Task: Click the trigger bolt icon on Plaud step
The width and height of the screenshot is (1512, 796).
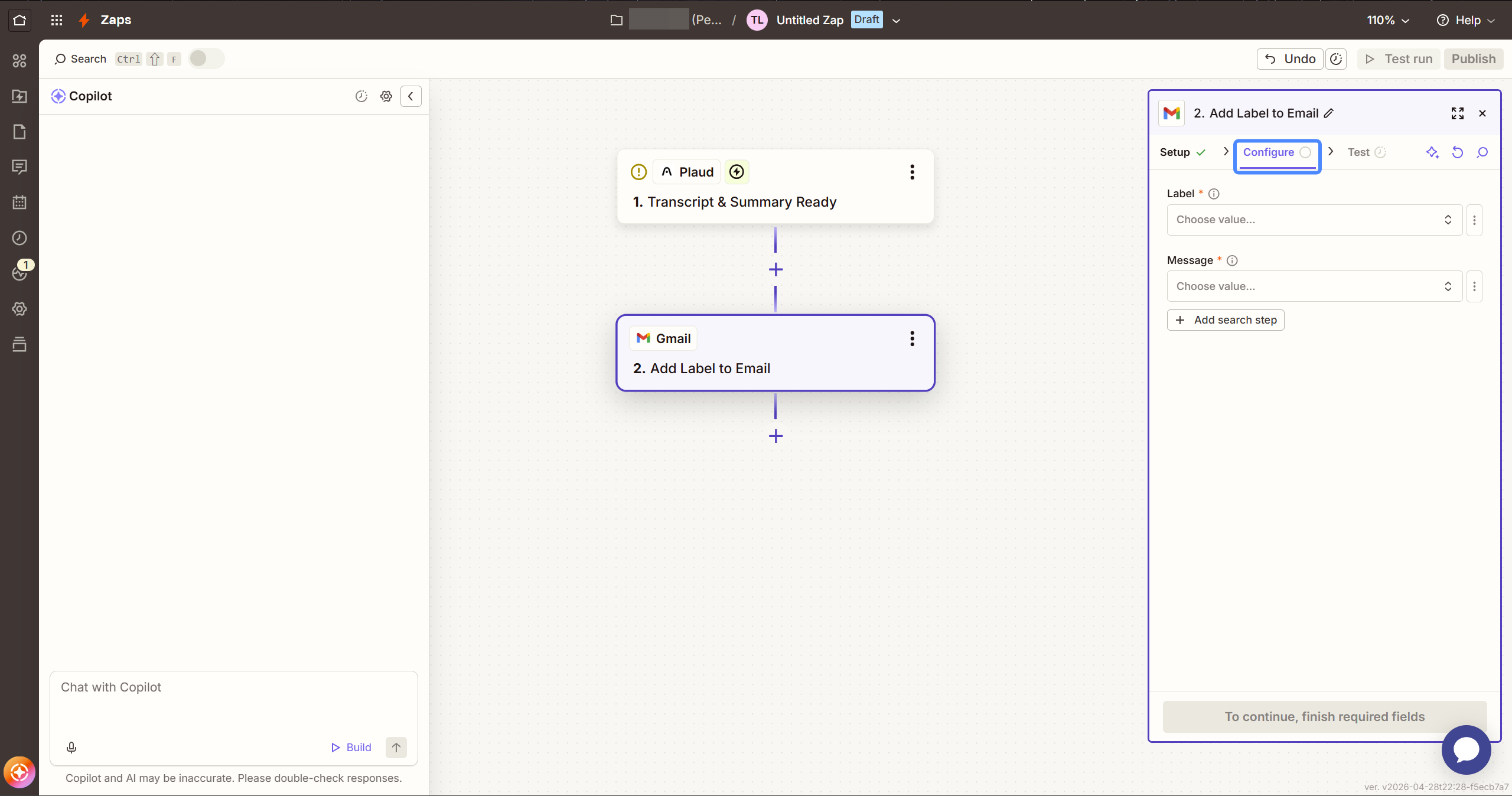Action: click(737, 172)
